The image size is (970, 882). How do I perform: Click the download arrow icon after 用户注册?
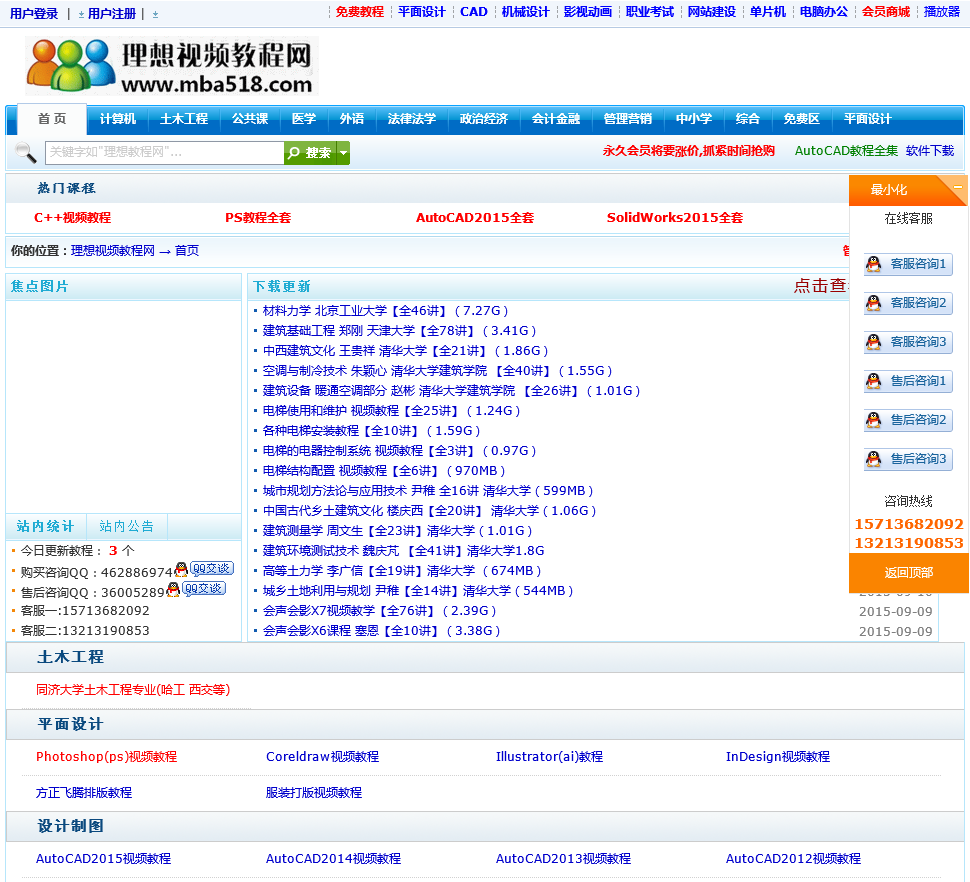[155, 14]
